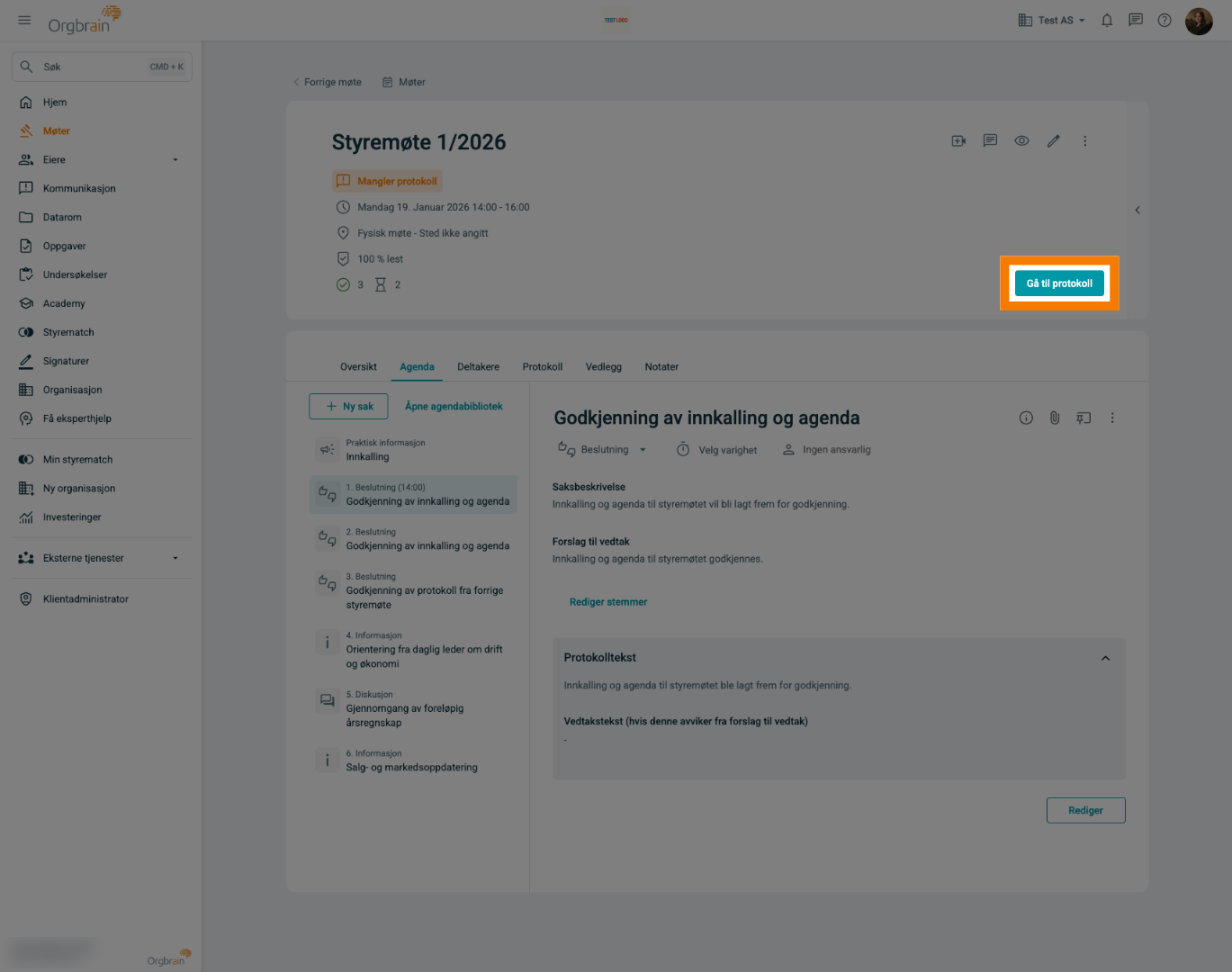Screen dimensions: 1232x972
Task: Open meeting more options menu
Action: [1084, 141]
